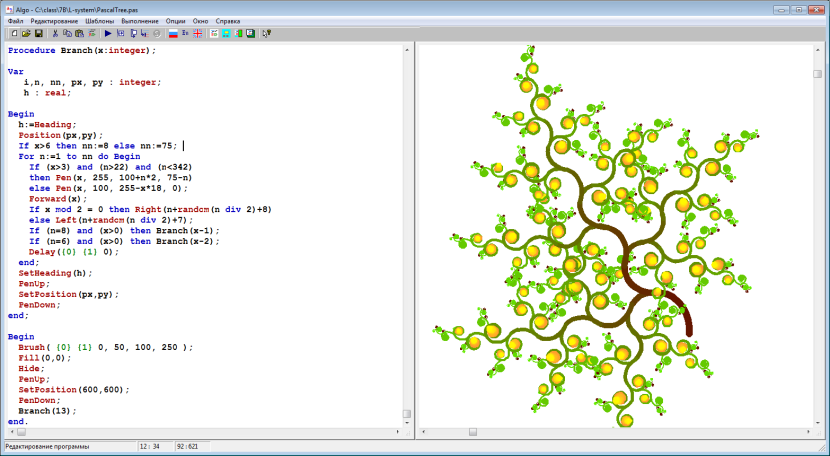
Task: Click the code editor's vertical scrollbar down arrow
Action: click(406, 423)
